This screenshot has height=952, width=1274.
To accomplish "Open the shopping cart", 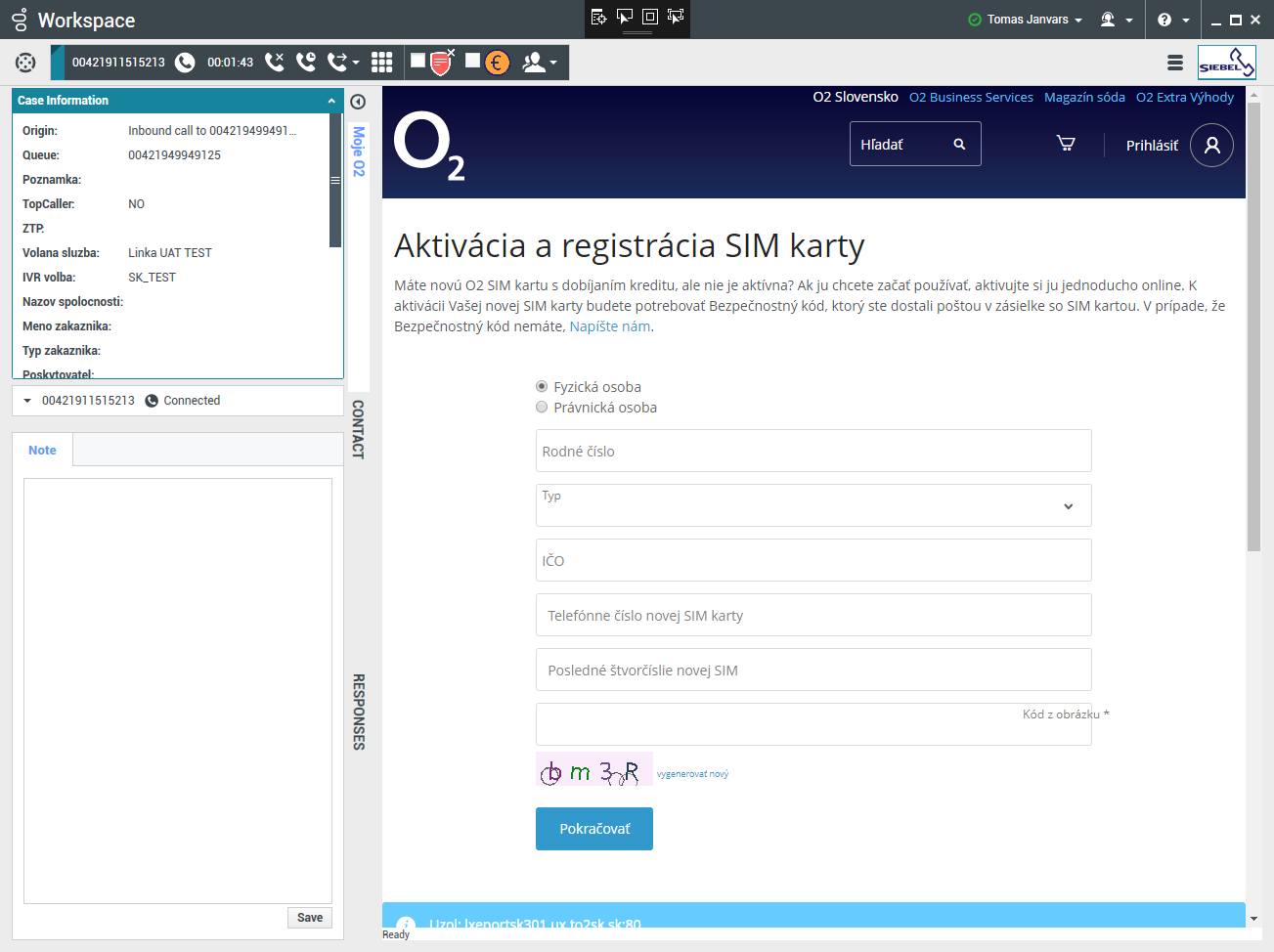I will pyautogui.click(x=1066, y=144).
